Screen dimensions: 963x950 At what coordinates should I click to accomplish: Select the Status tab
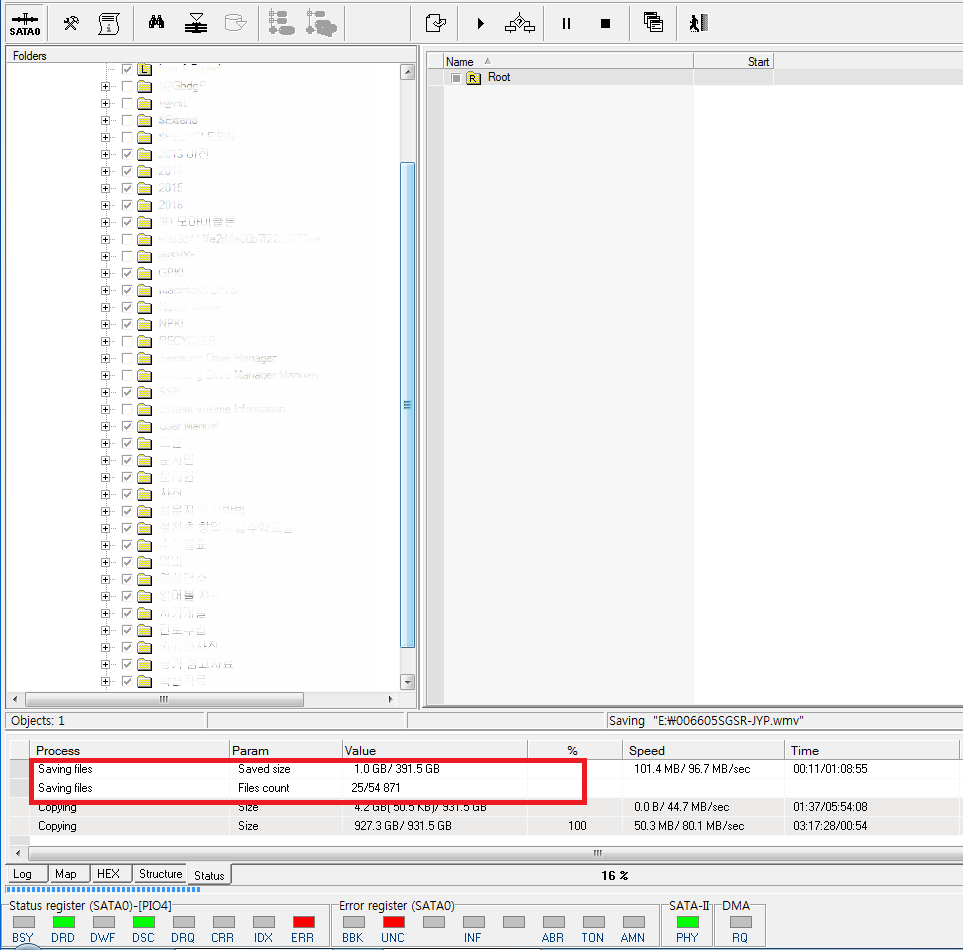(x=209, y=875)
